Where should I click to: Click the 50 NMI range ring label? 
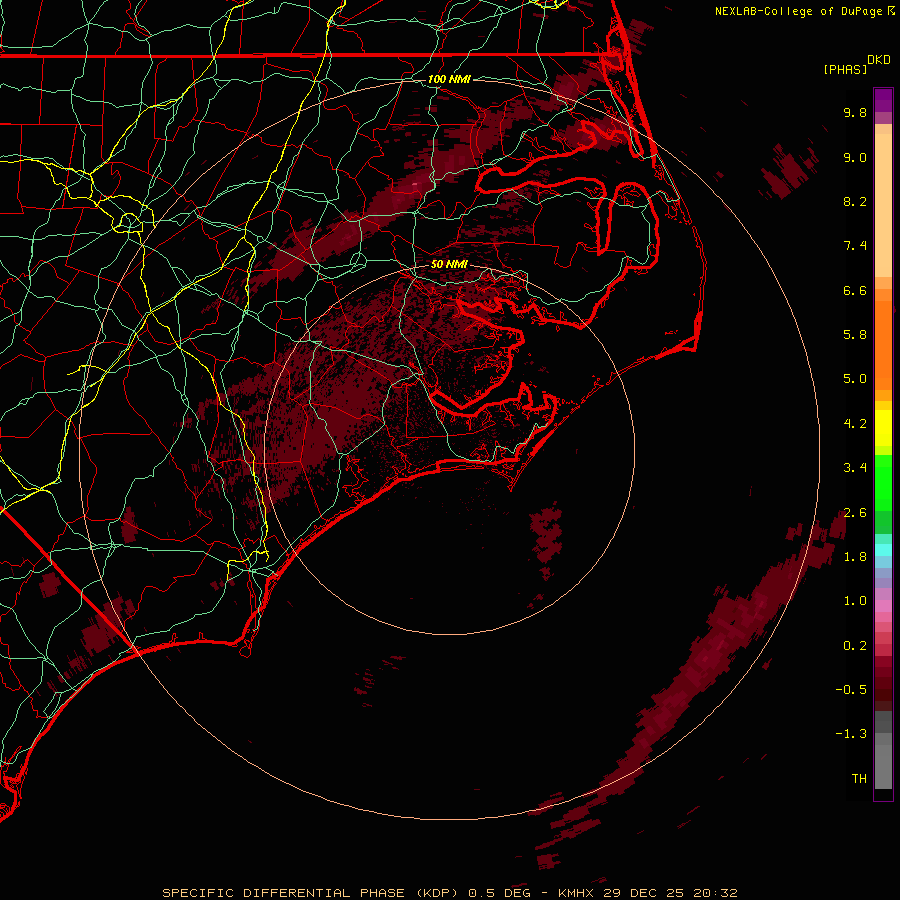pos(449,264)
